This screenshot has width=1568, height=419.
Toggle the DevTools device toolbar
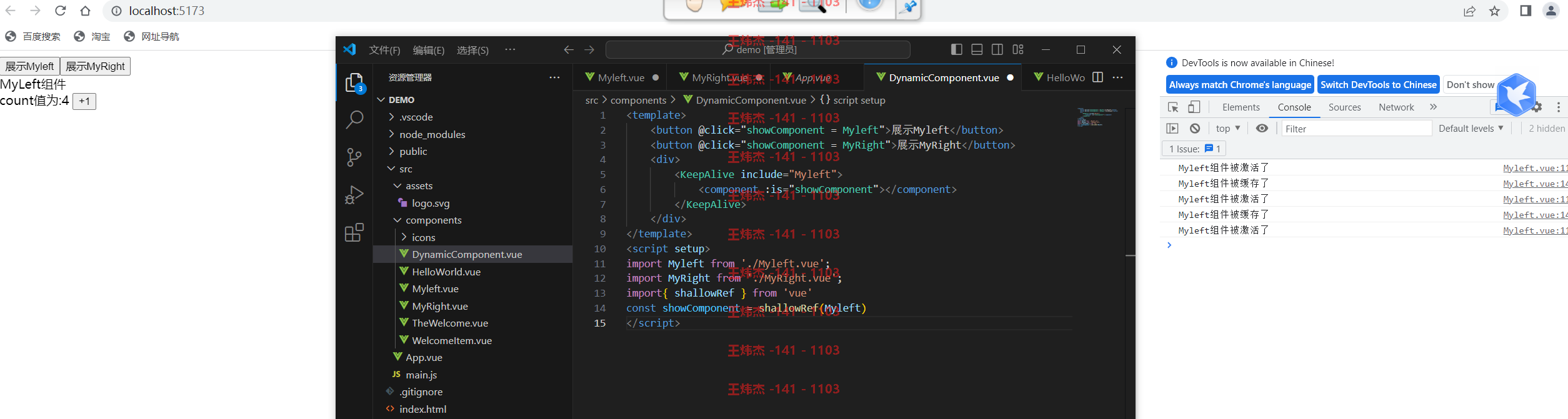tap(1194, 107)
